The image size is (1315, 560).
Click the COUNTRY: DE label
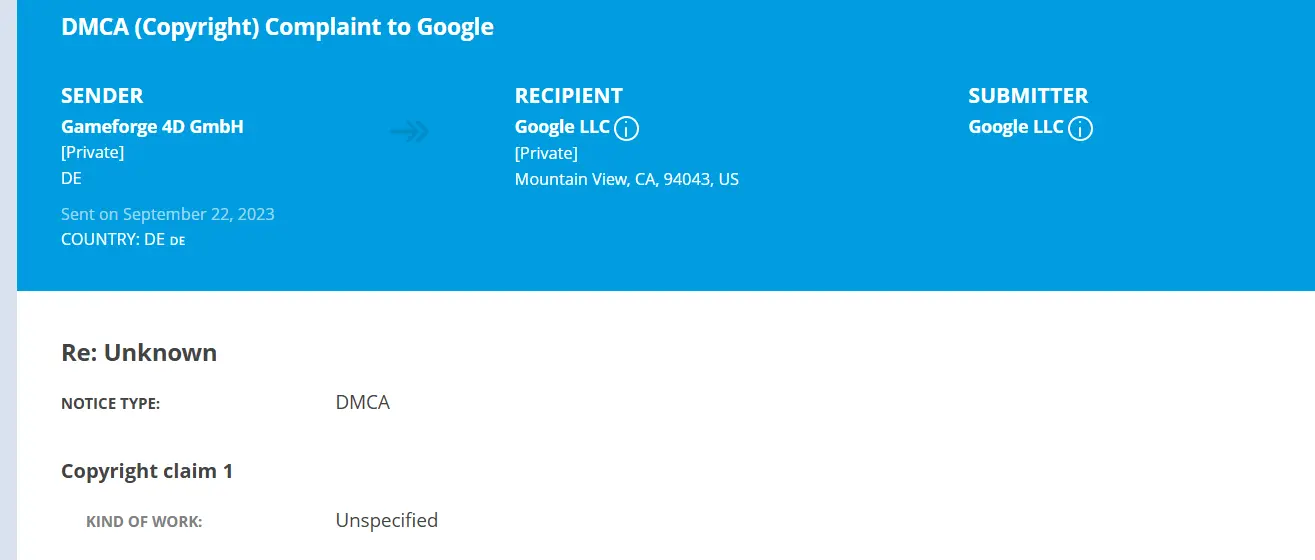point(113,240)
